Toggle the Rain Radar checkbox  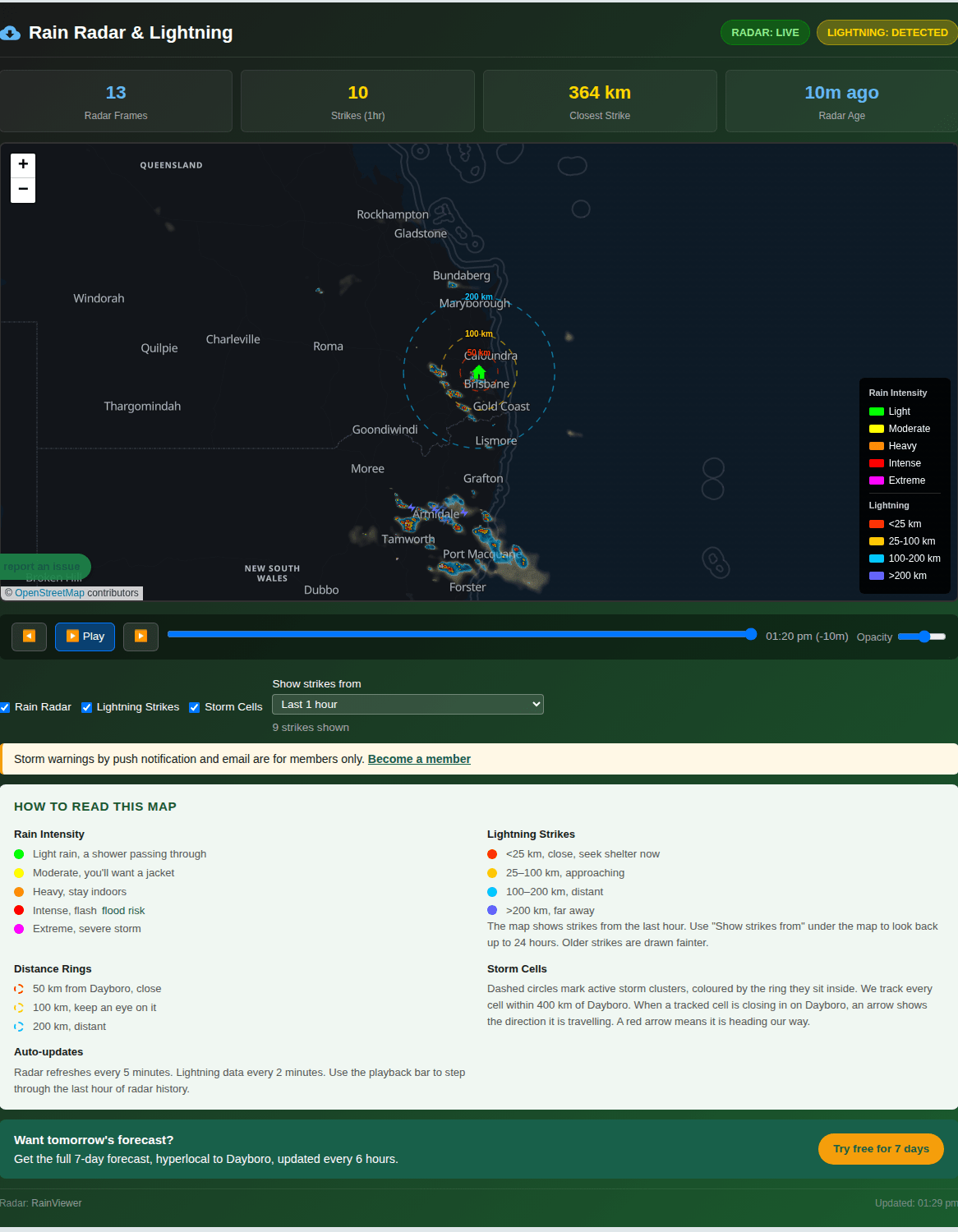click(5, 707)
